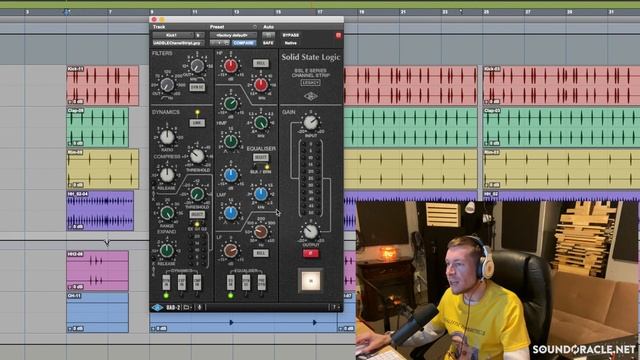Toggle the HF BELL button

pyautogui.click(x=260, y=63)
